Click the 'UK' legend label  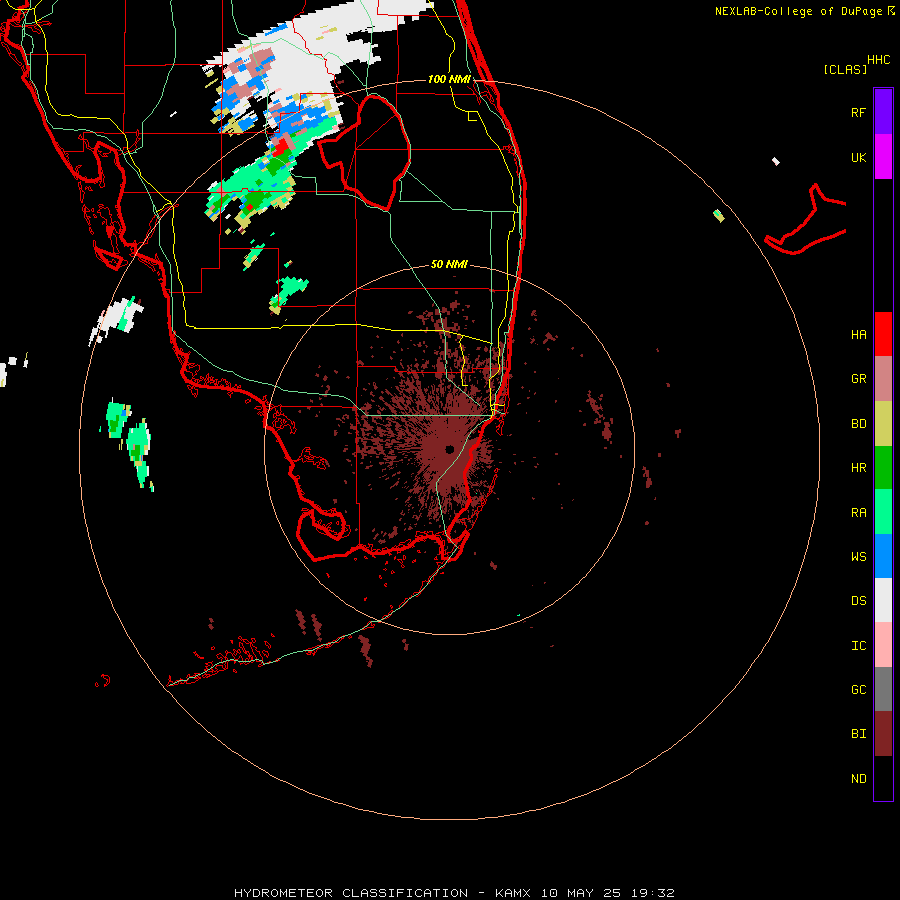click(858, 157)
